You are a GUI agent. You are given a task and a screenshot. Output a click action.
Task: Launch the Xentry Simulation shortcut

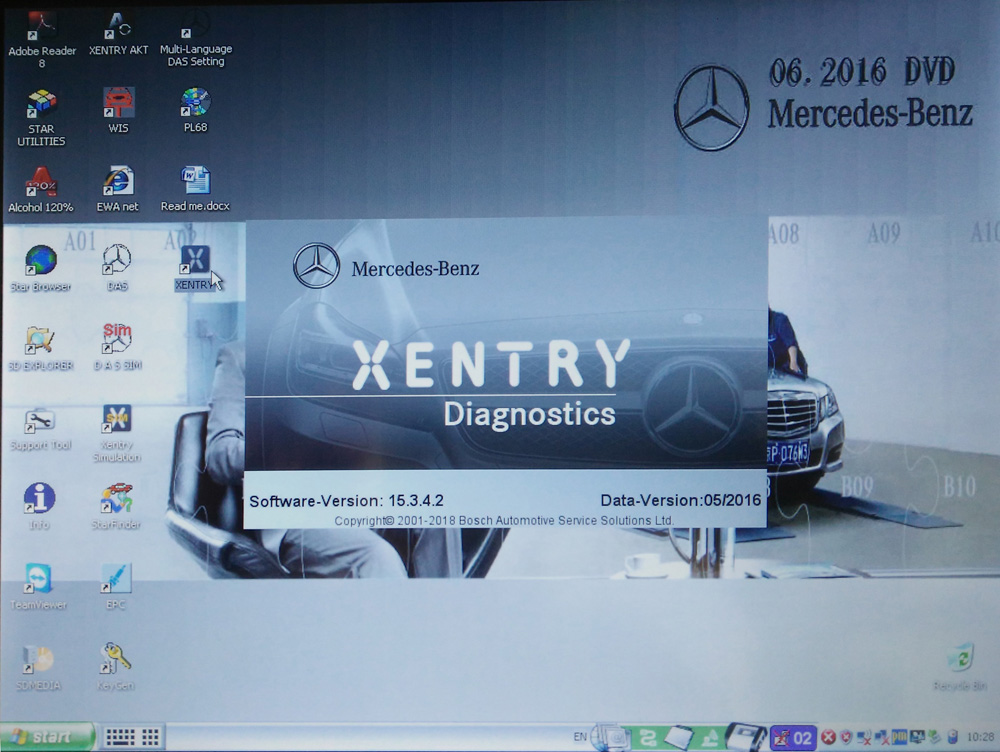click(117, 434)
